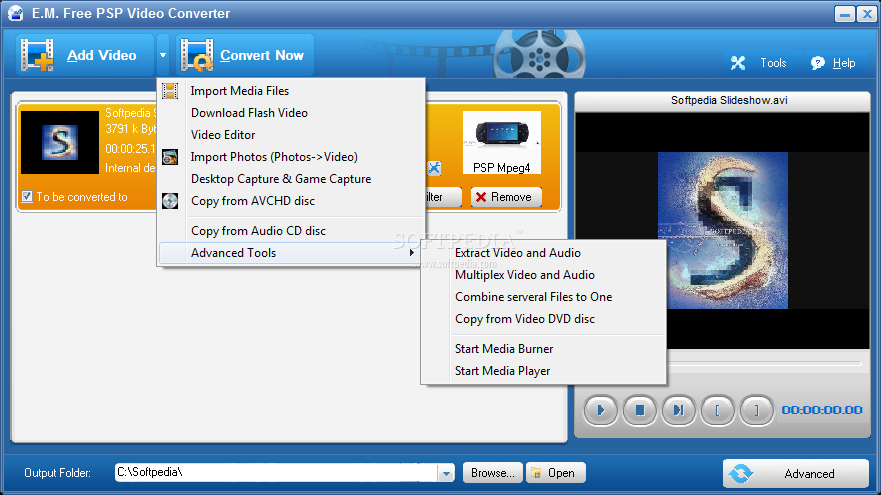Stop the preview playback
The width and height of the screenshot is (881, 495).
639,410
